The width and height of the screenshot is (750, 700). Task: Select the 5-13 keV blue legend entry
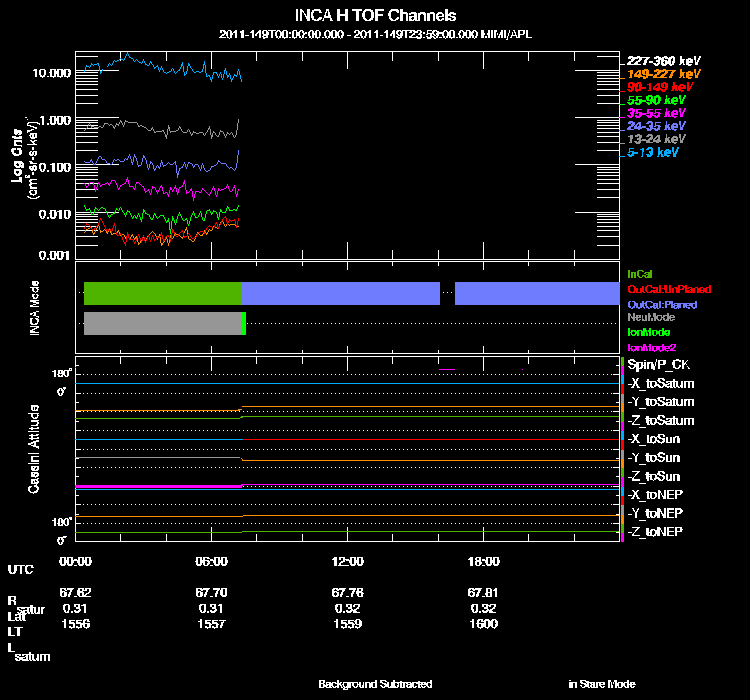point(652,152)
